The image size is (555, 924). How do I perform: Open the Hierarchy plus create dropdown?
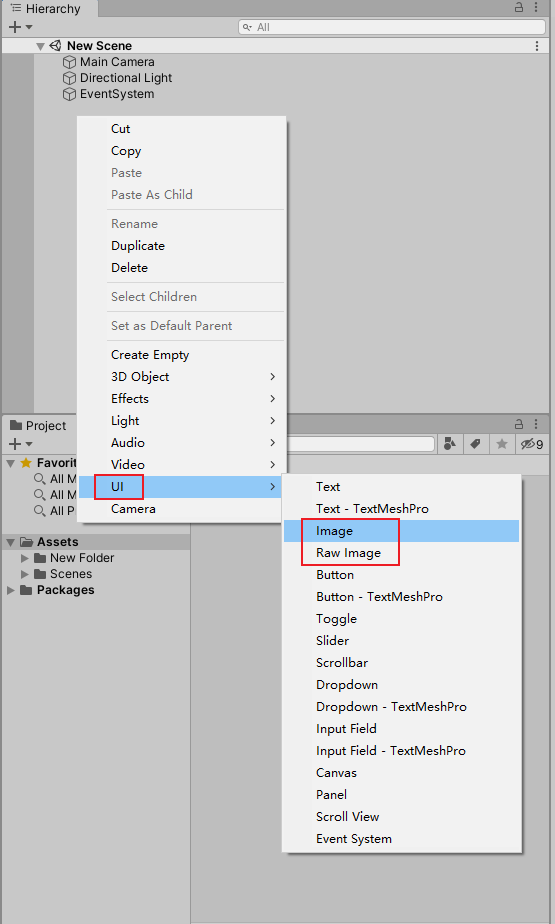tap(20, 27)
